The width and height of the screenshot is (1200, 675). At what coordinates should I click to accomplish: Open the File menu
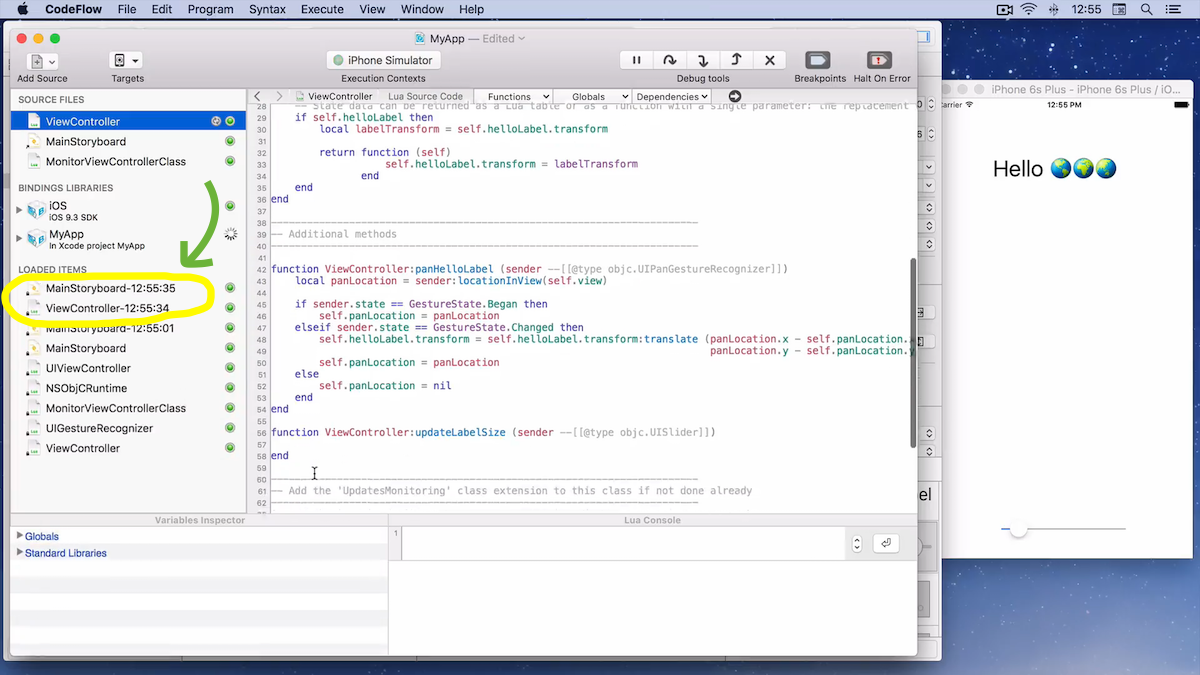127,9
